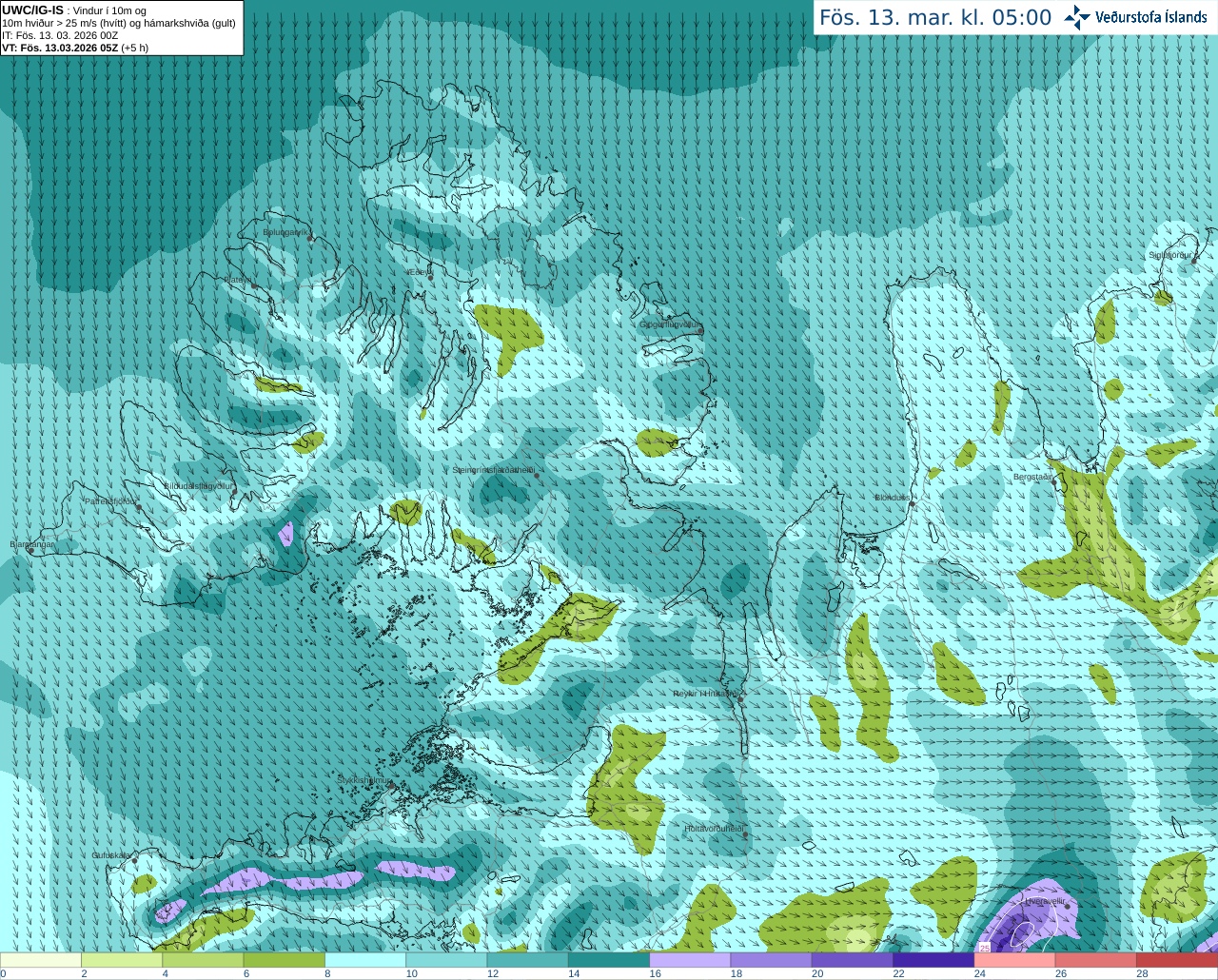
Task: Click the Veðurstofa Íslands logo icon
Action: (x=1077, y=17)
